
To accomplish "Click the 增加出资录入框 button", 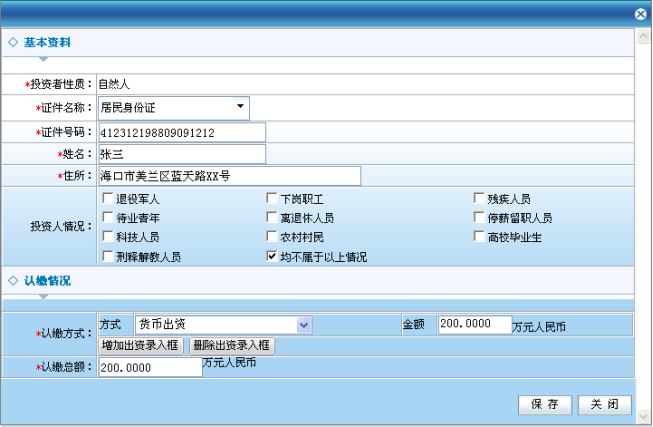I will click(141, 346).
